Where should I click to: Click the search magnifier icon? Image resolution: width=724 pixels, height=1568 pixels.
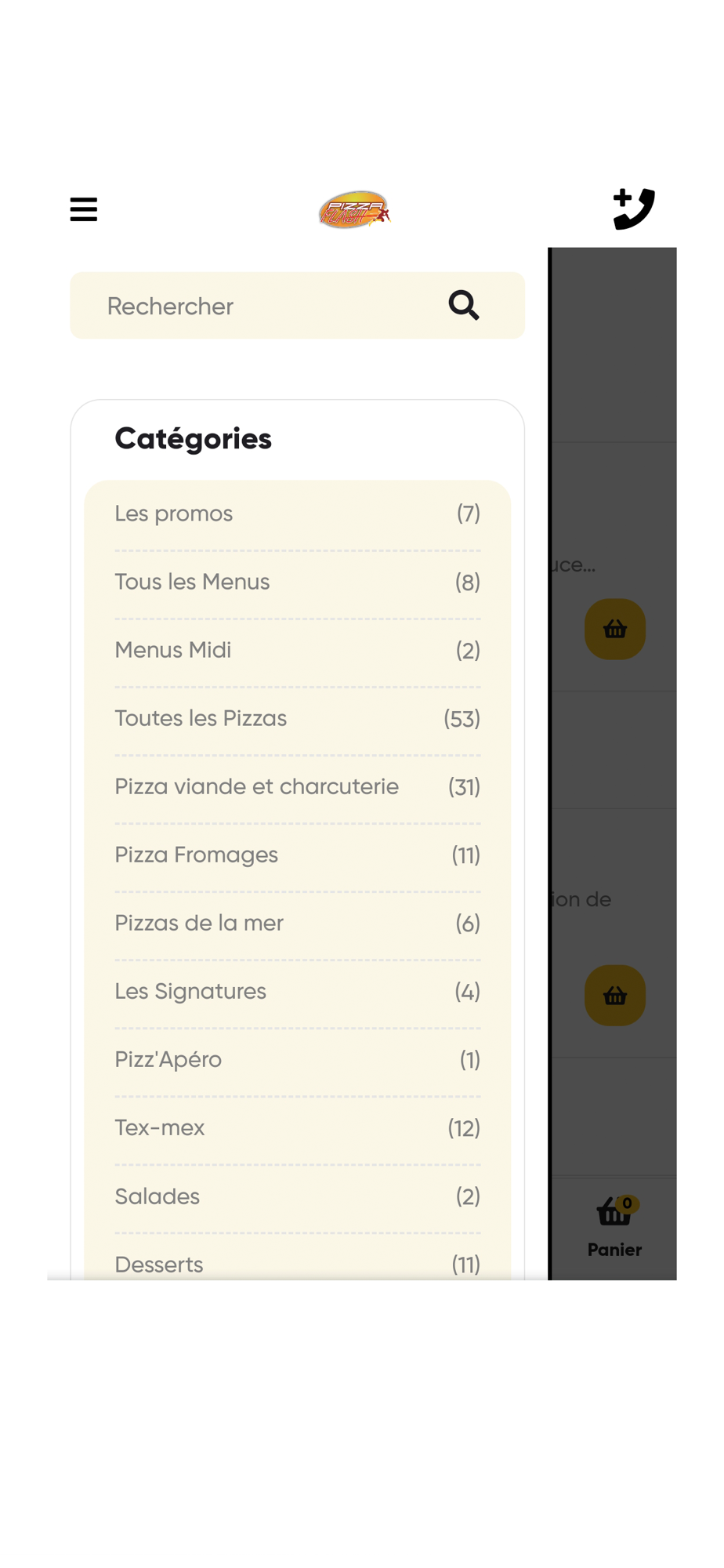tap(464, 305)
